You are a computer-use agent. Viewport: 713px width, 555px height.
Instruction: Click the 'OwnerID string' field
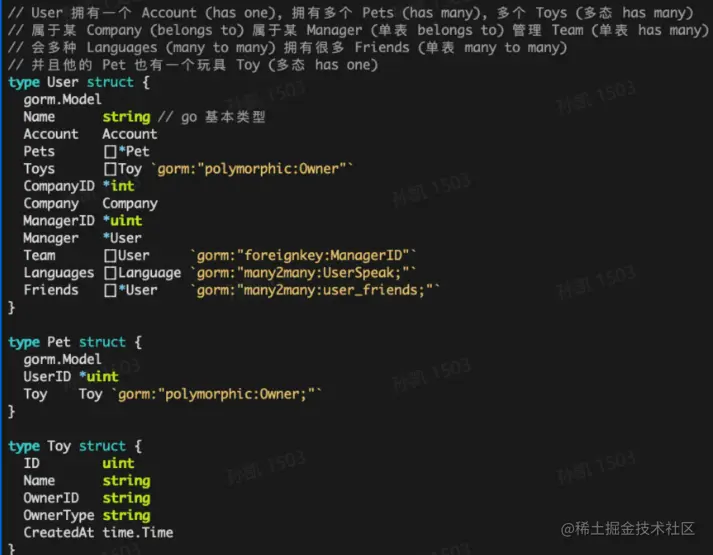87,498
